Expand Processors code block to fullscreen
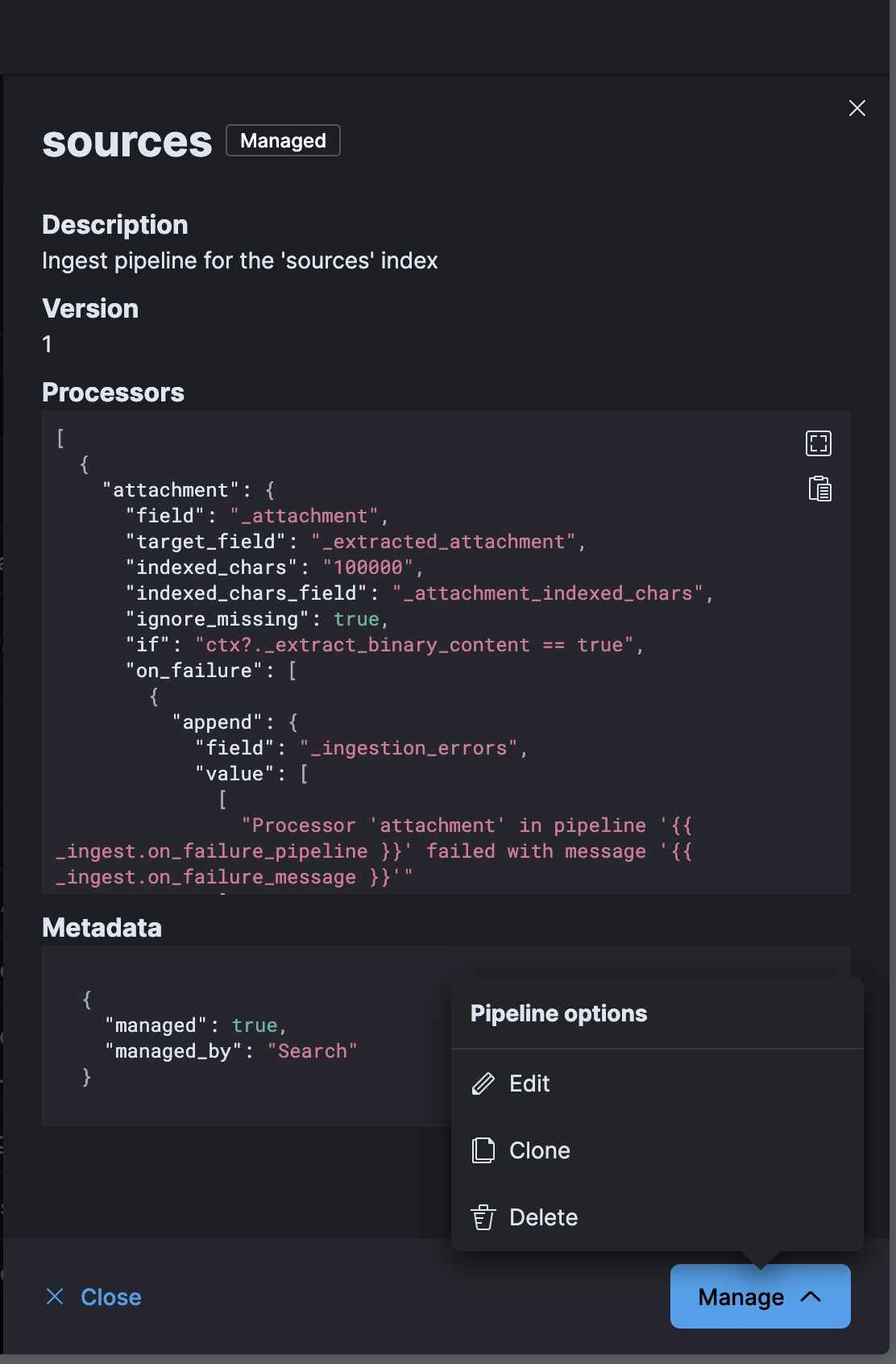This screenshot has height=1364, width=896. point(819,443)
